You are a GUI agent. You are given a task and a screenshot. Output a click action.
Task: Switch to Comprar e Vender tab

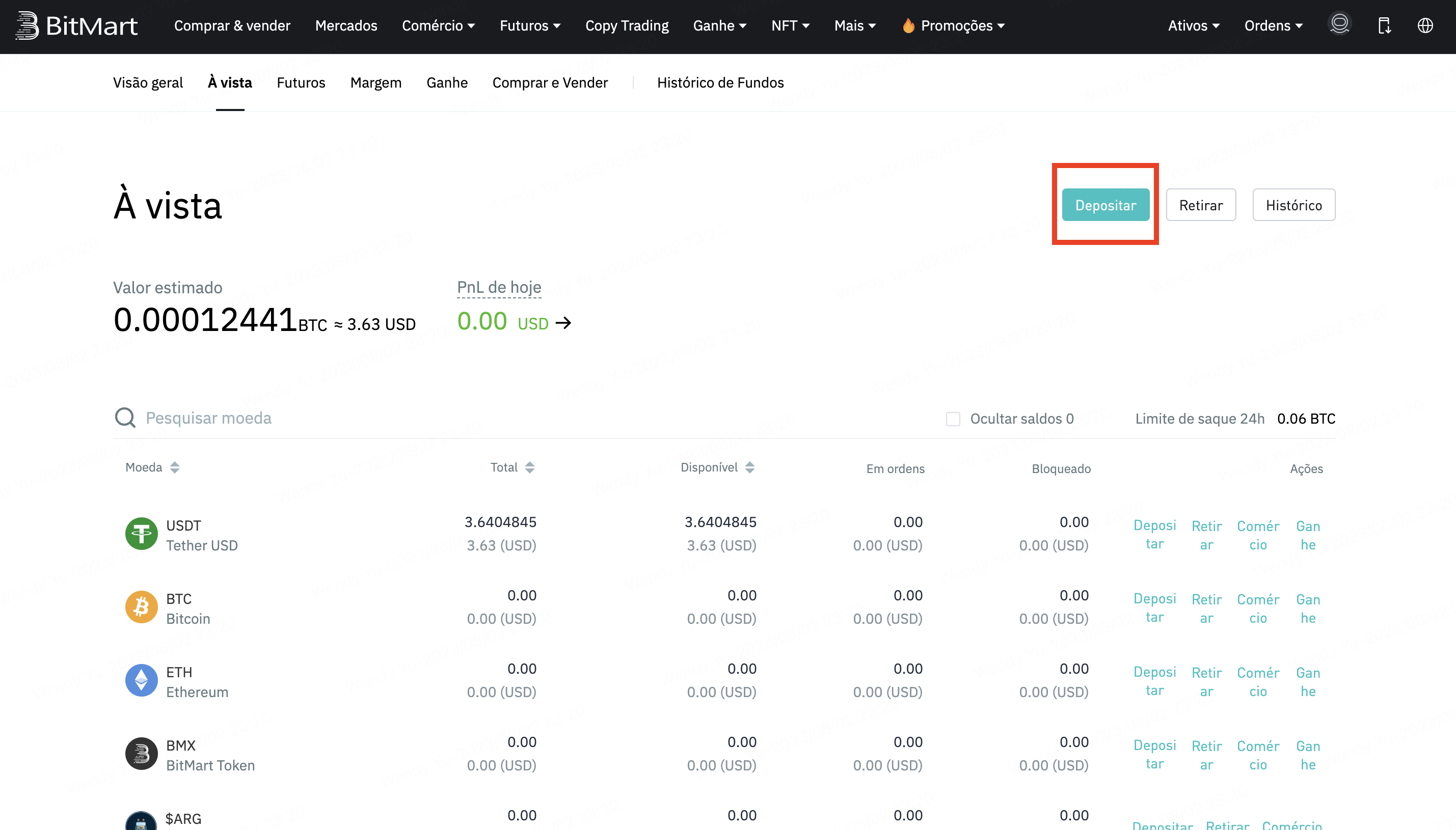pyautogui.click(x=550, y=82)
